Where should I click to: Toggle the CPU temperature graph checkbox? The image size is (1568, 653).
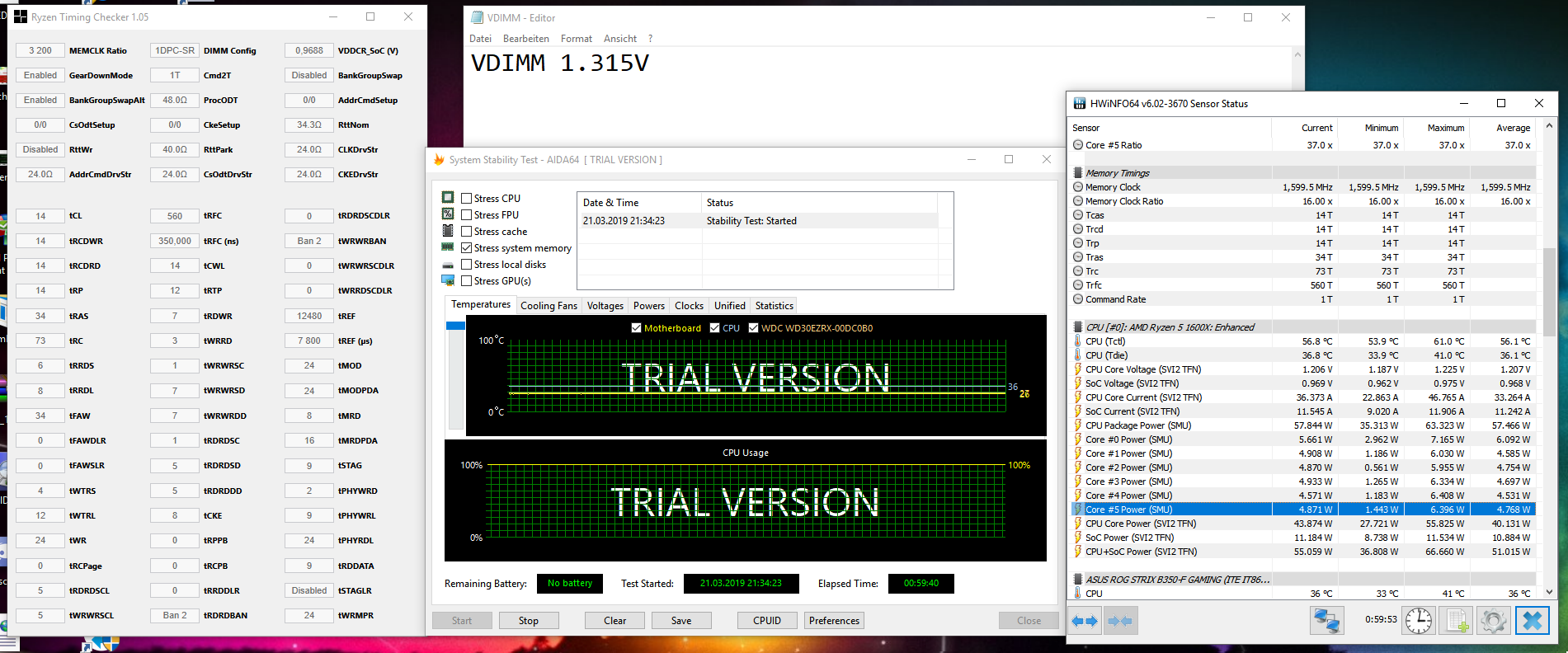coord(714,327)
